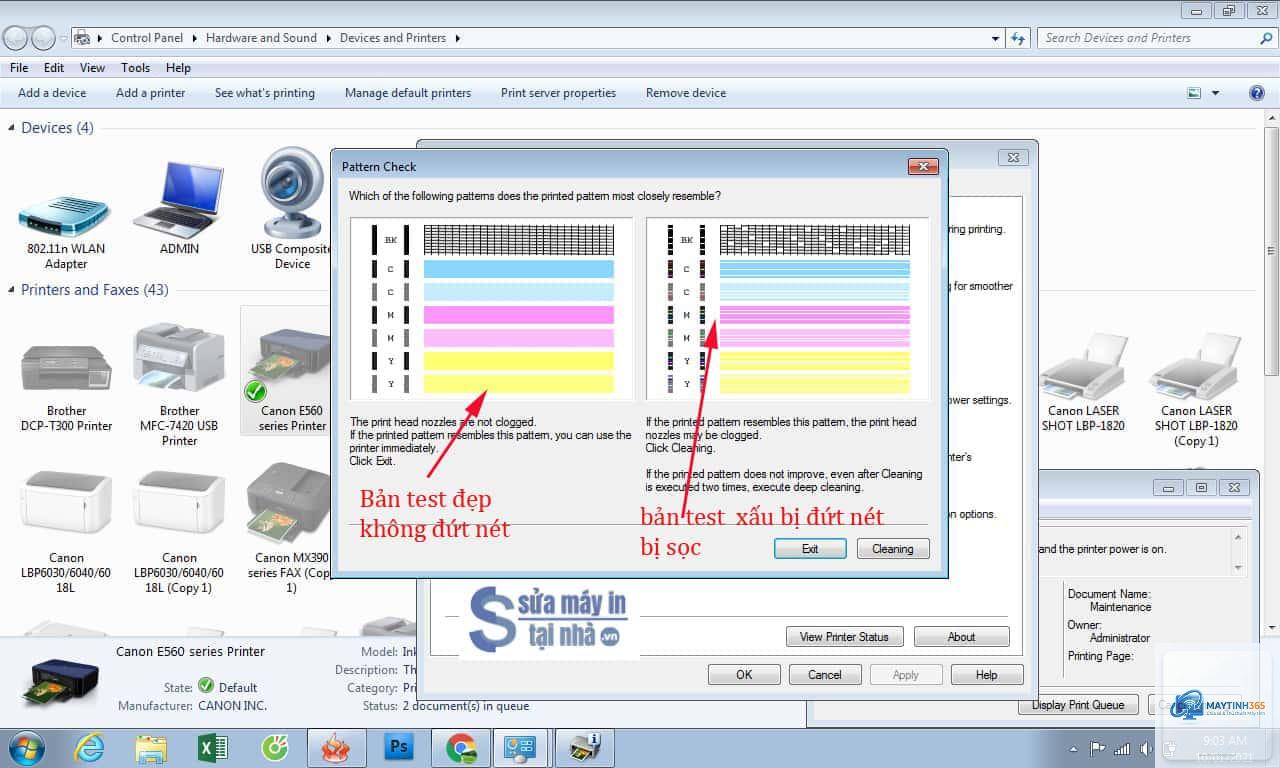This screenshot has height=768, width=1280.
Task: Close the Pattern Check dialog
Action: point(922,167)
